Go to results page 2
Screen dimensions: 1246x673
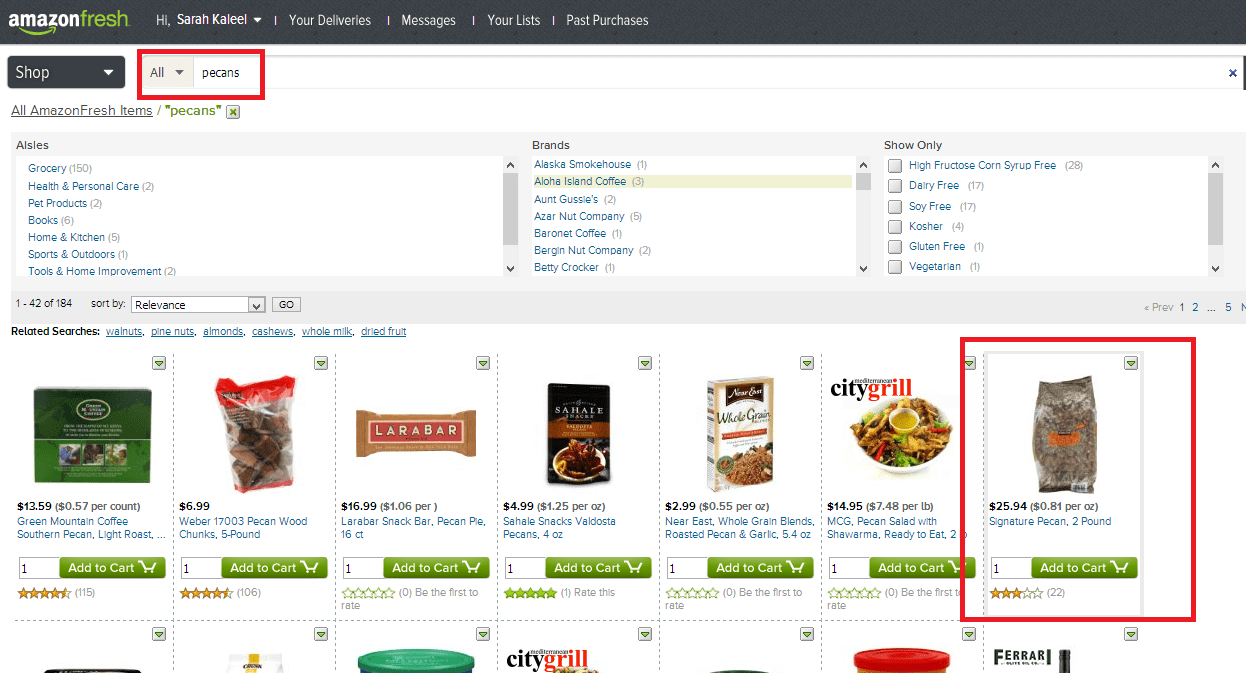pos(1195,308)
